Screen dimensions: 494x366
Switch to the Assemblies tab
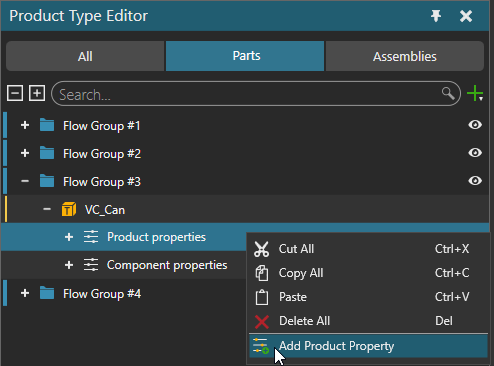coord(404,56)
